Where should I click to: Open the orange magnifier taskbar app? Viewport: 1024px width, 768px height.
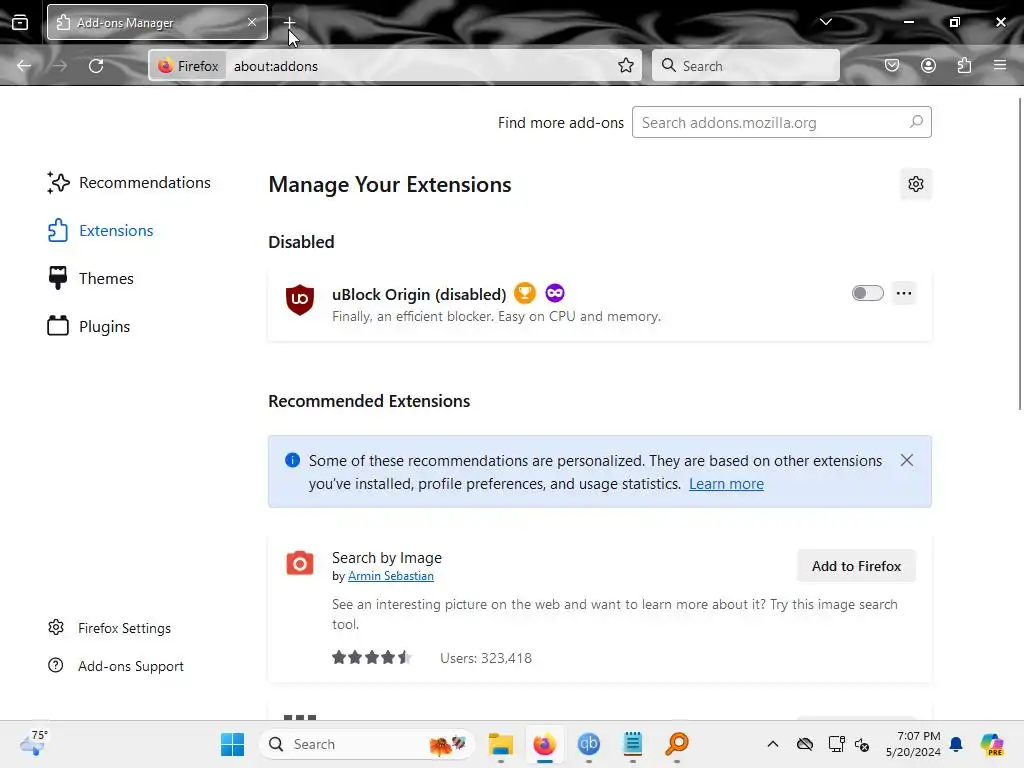[677, 744]
